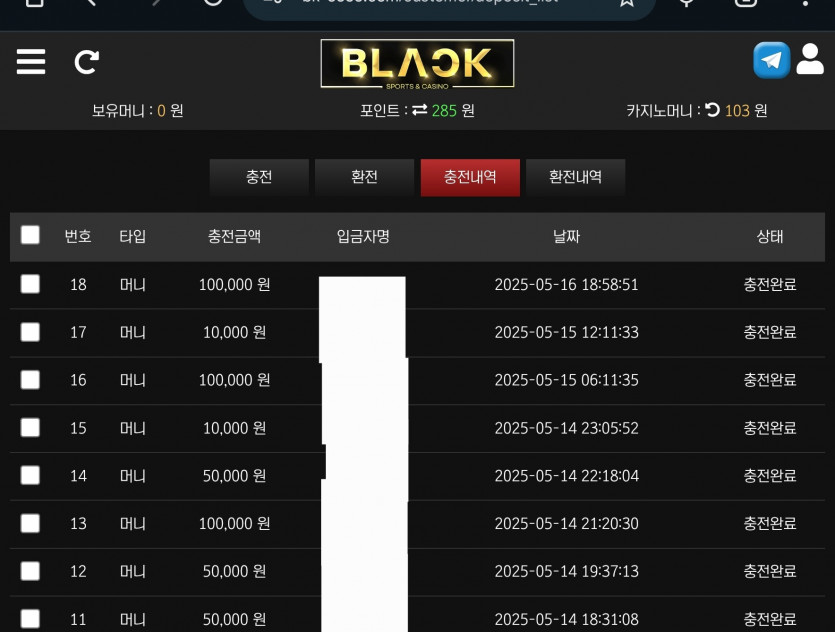This screenshot has height=632, width=835.
Task: Click the casino money refresh icon
Action: pyautogui.click(x=712, y=110)
